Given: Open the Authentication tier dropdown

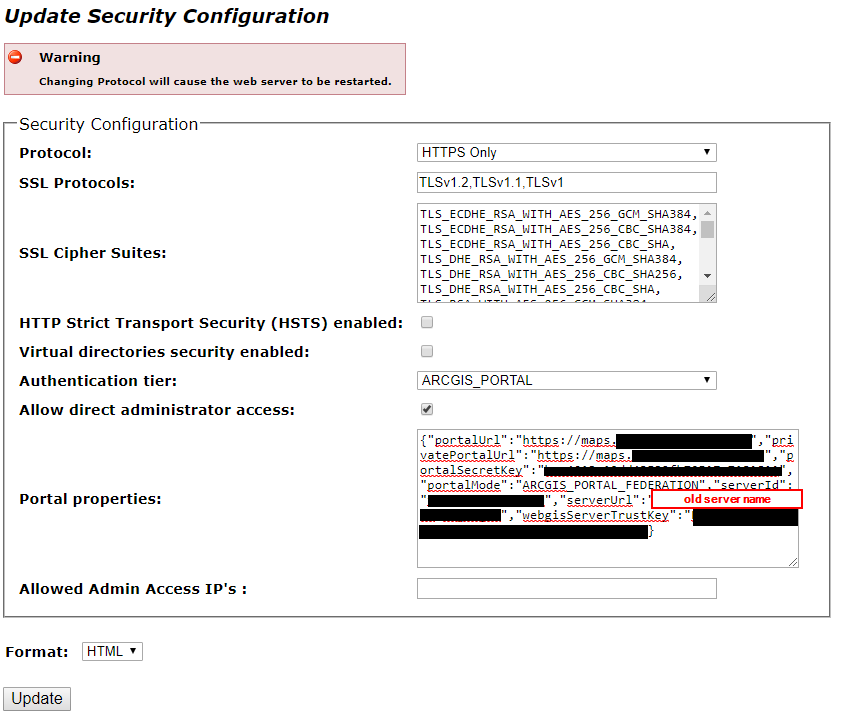Looking at the screenshot, I should [x=566, y=380].
